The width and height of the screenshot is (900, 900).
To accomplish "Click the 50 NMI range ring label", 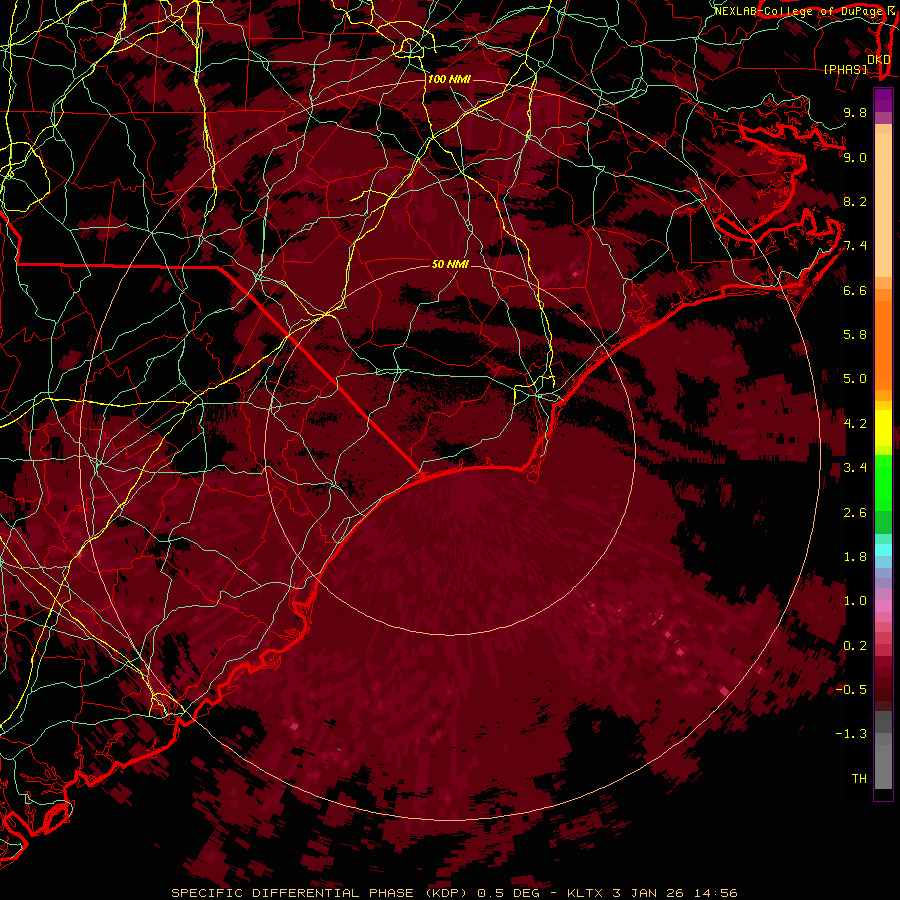I will (x=450, y=264).
